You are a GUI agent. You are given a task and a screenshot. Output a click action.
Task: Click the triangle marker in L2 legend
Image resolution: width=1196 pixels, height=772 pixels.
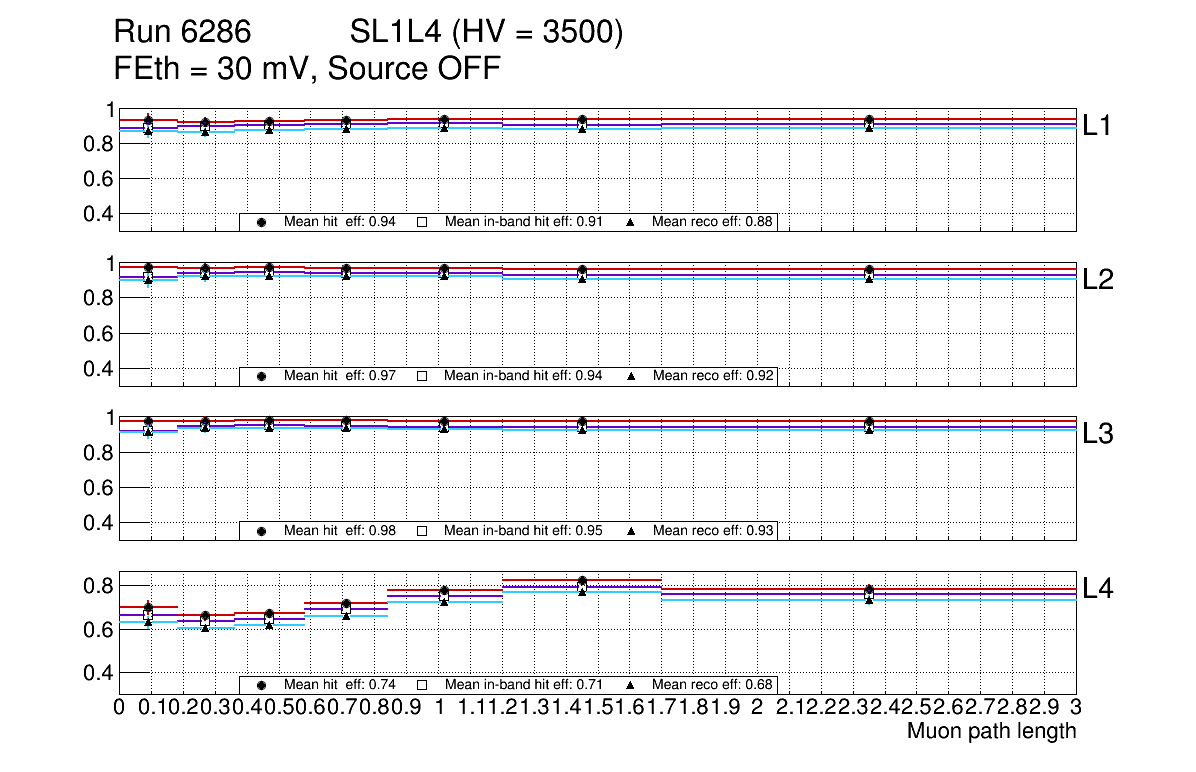[632, 376]
